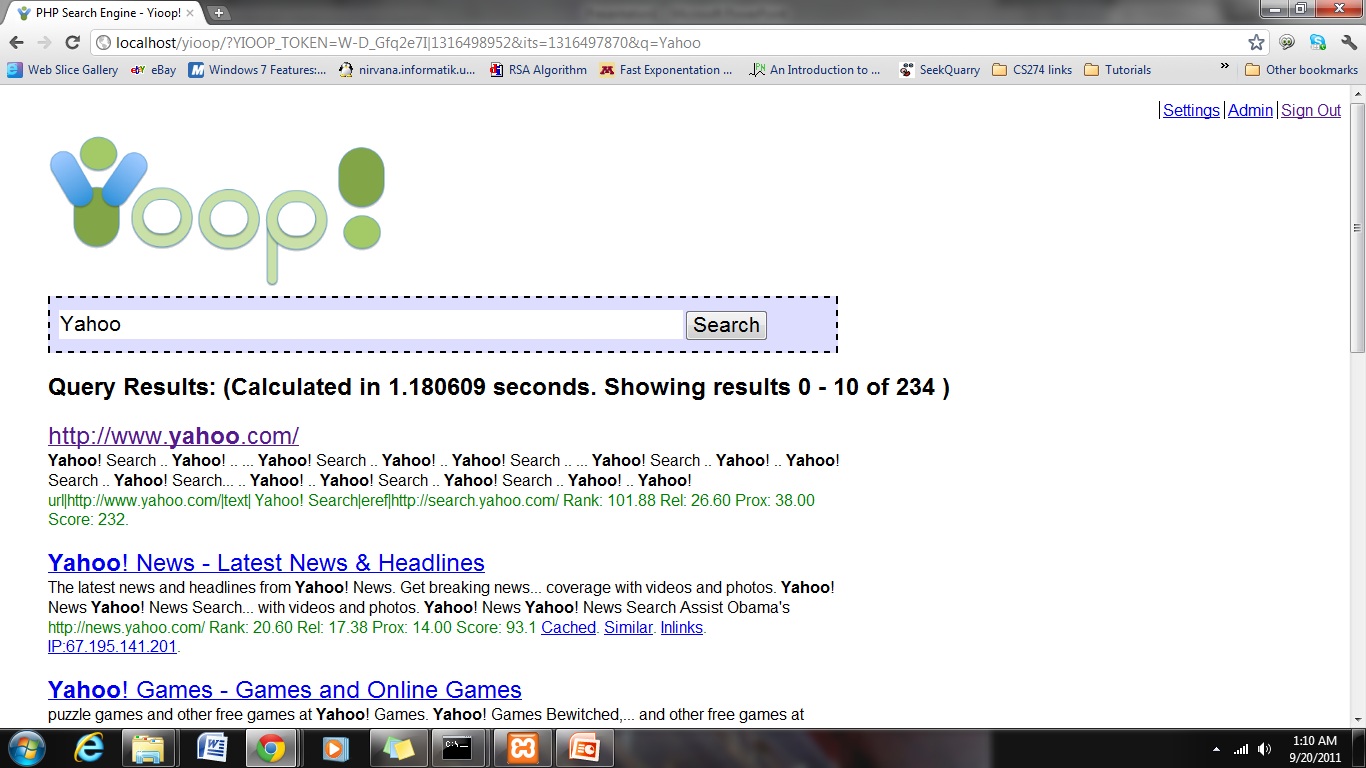This screenshot has height=768, width=1366.
Task: Switch to Command Prompt in taskbar
Action: 459,748
